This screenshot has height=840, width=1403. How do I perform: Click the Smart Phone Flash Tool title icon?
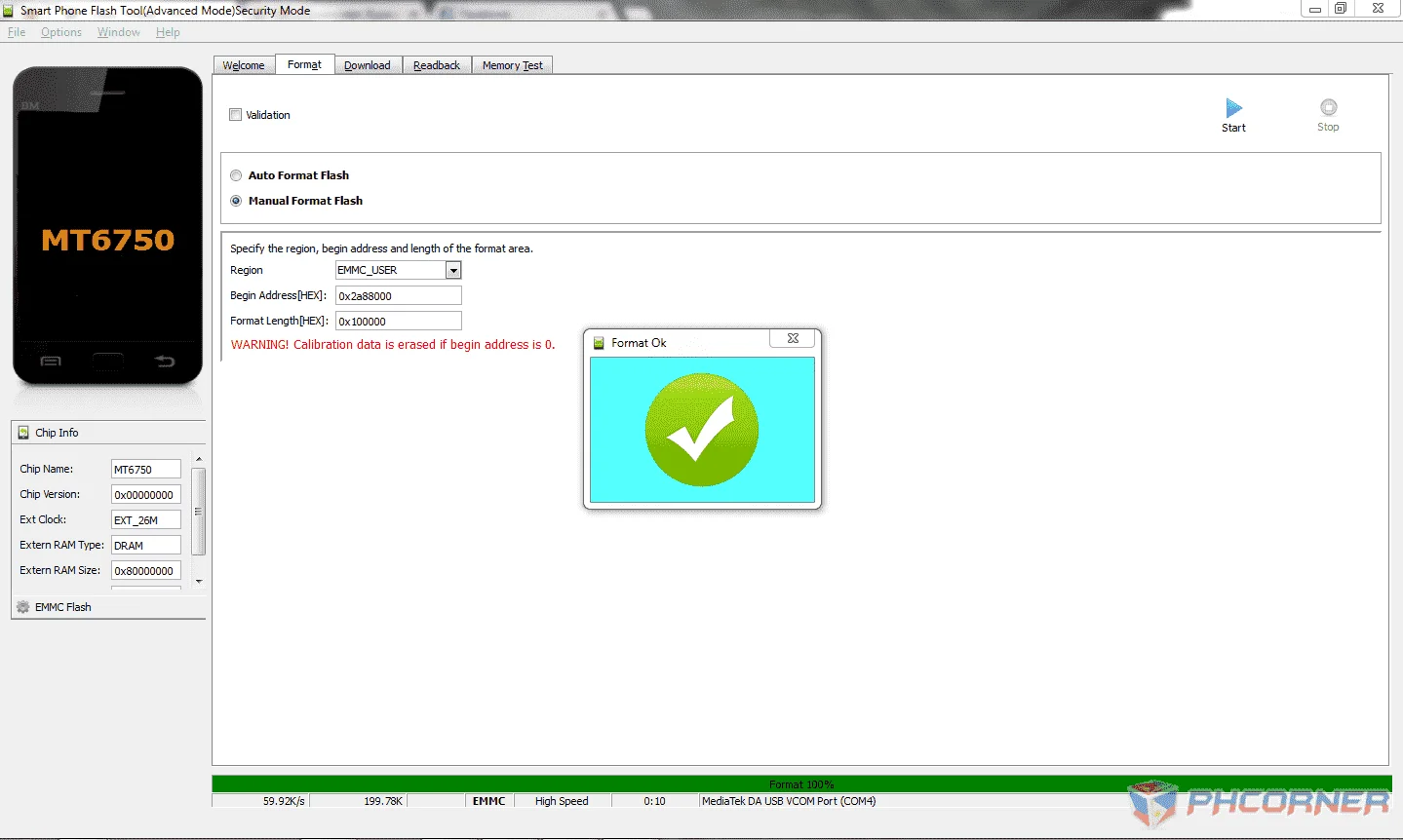click(x=8, y=10)
